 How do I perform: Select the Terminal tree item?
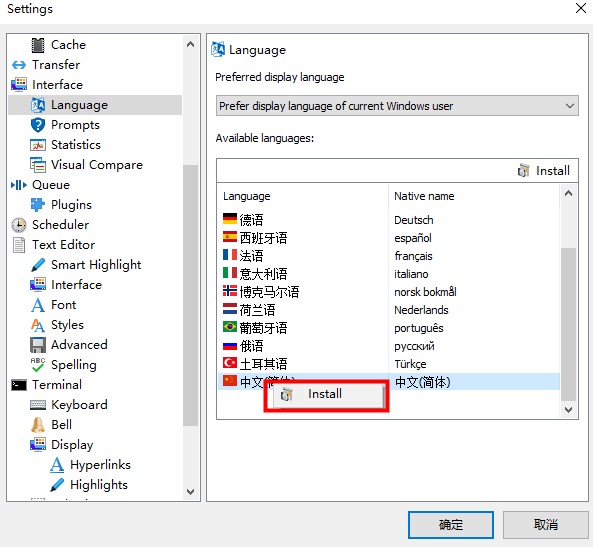coord(57,385)
